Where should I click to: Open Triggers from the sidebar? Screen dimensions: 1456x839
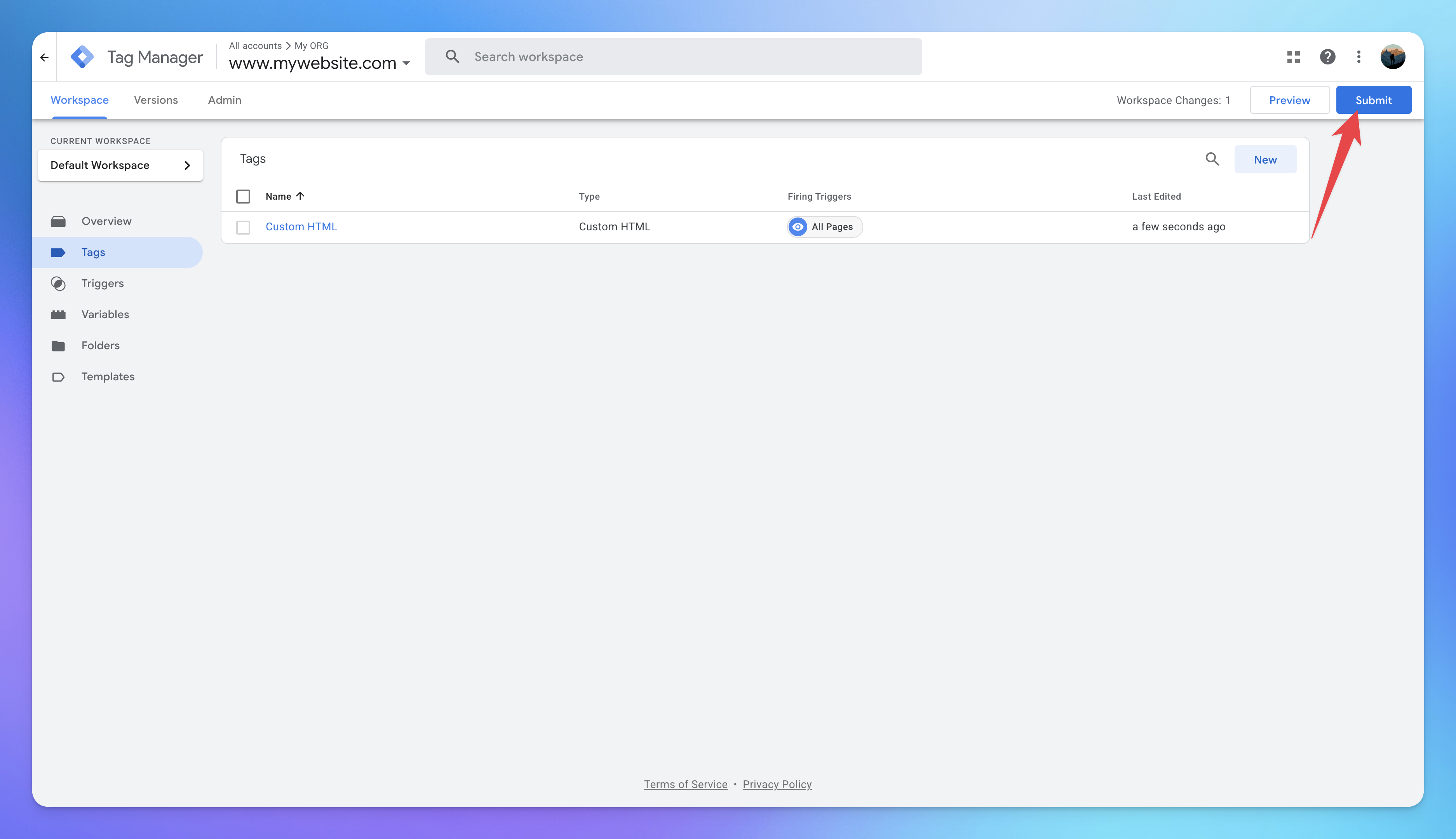pos(103,284)
